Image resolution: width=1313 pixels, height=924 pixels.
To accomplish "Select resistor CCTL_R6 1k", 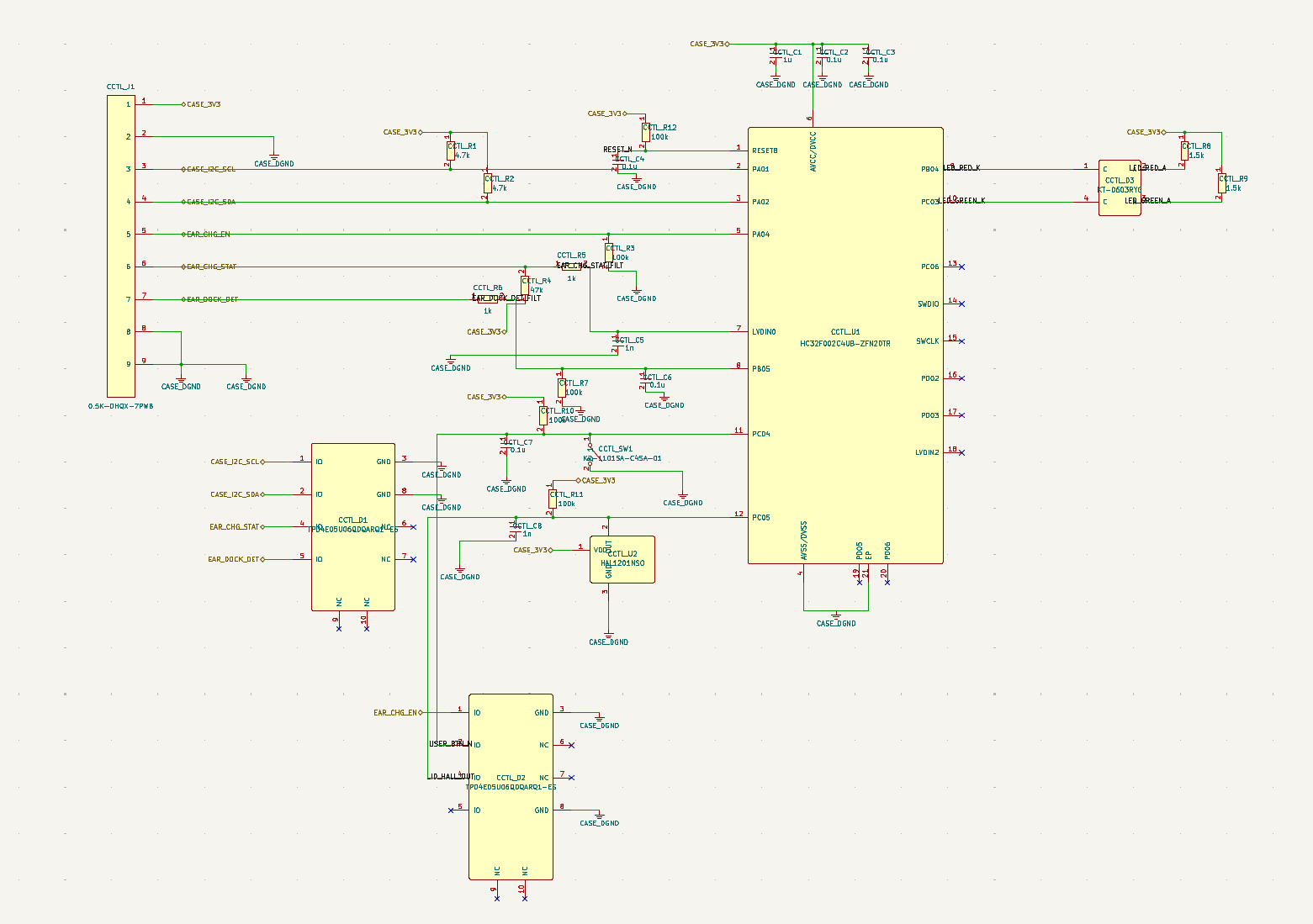I will pyautogui.click(x=488, y=299).
